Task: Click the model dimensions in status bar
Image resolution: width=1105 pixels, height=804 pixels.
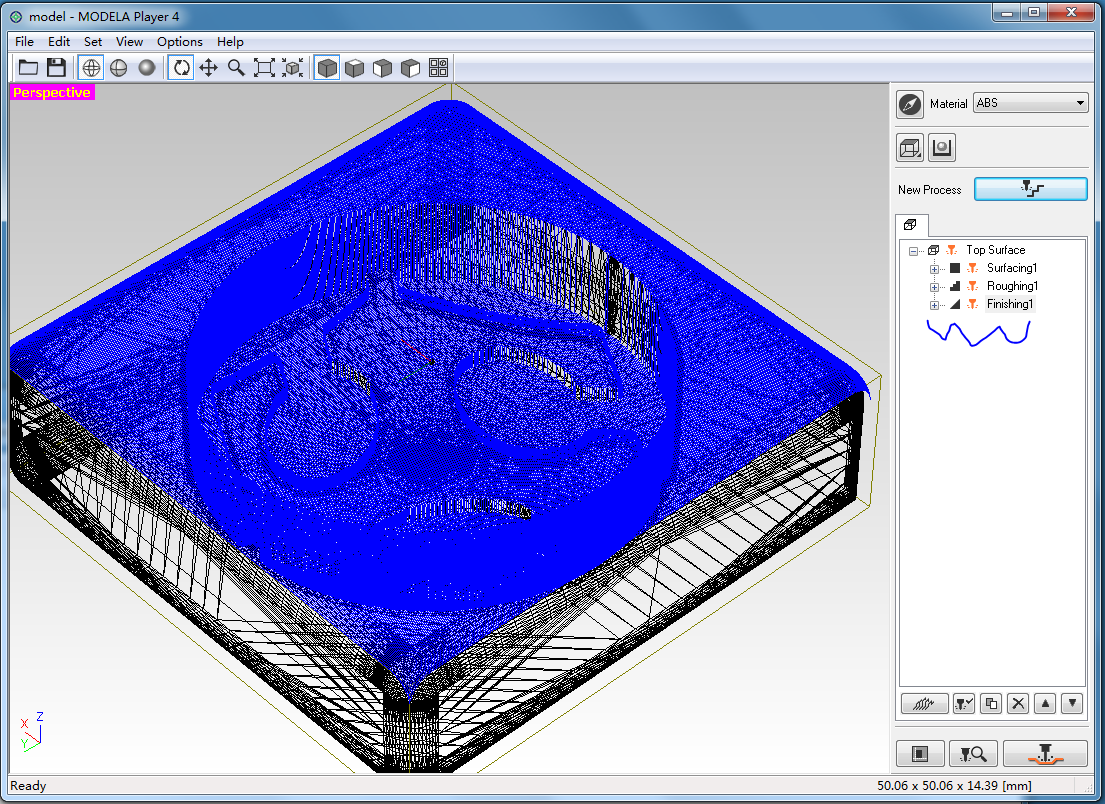Action: click(954, 786)
